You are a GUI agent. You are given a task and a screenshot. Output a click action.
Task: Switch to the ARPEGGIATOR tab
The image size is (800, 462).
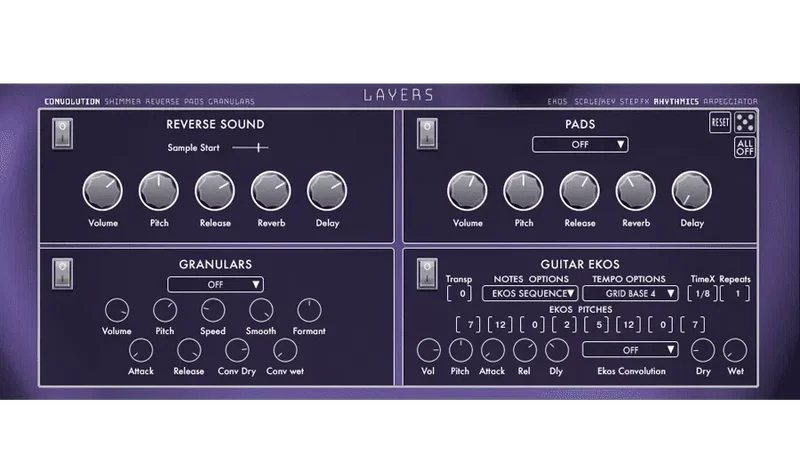click(731, 101)
